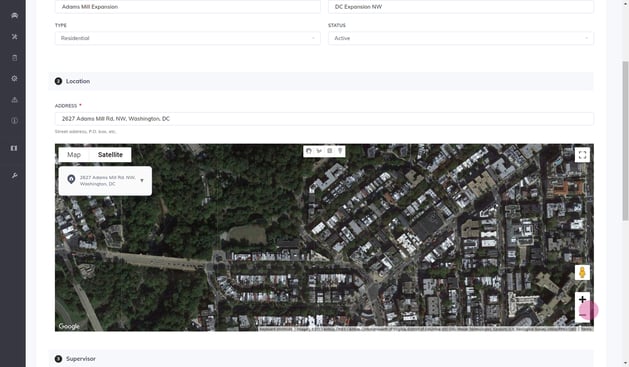Expand the map address card dropdown arrow
This screenshot has height=367, width=629.
pyautogui.click(x=142, y=180)
